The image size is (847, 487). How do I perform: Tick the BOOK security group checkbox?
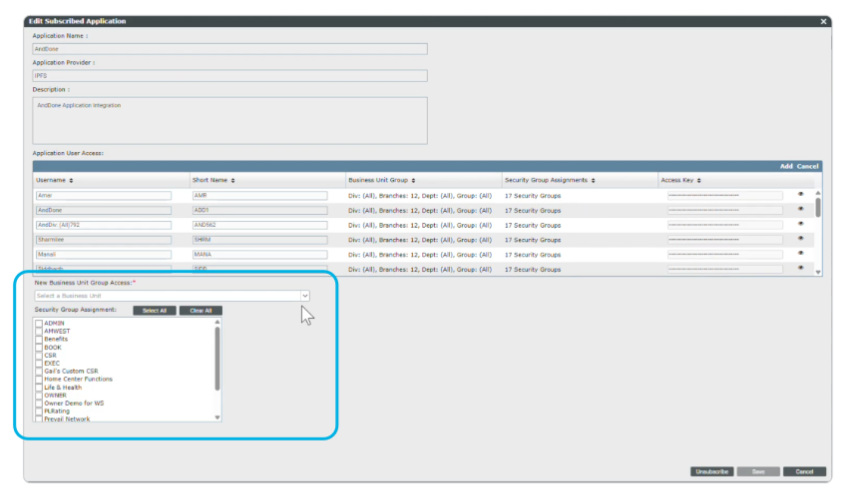[x=39, y=348]
